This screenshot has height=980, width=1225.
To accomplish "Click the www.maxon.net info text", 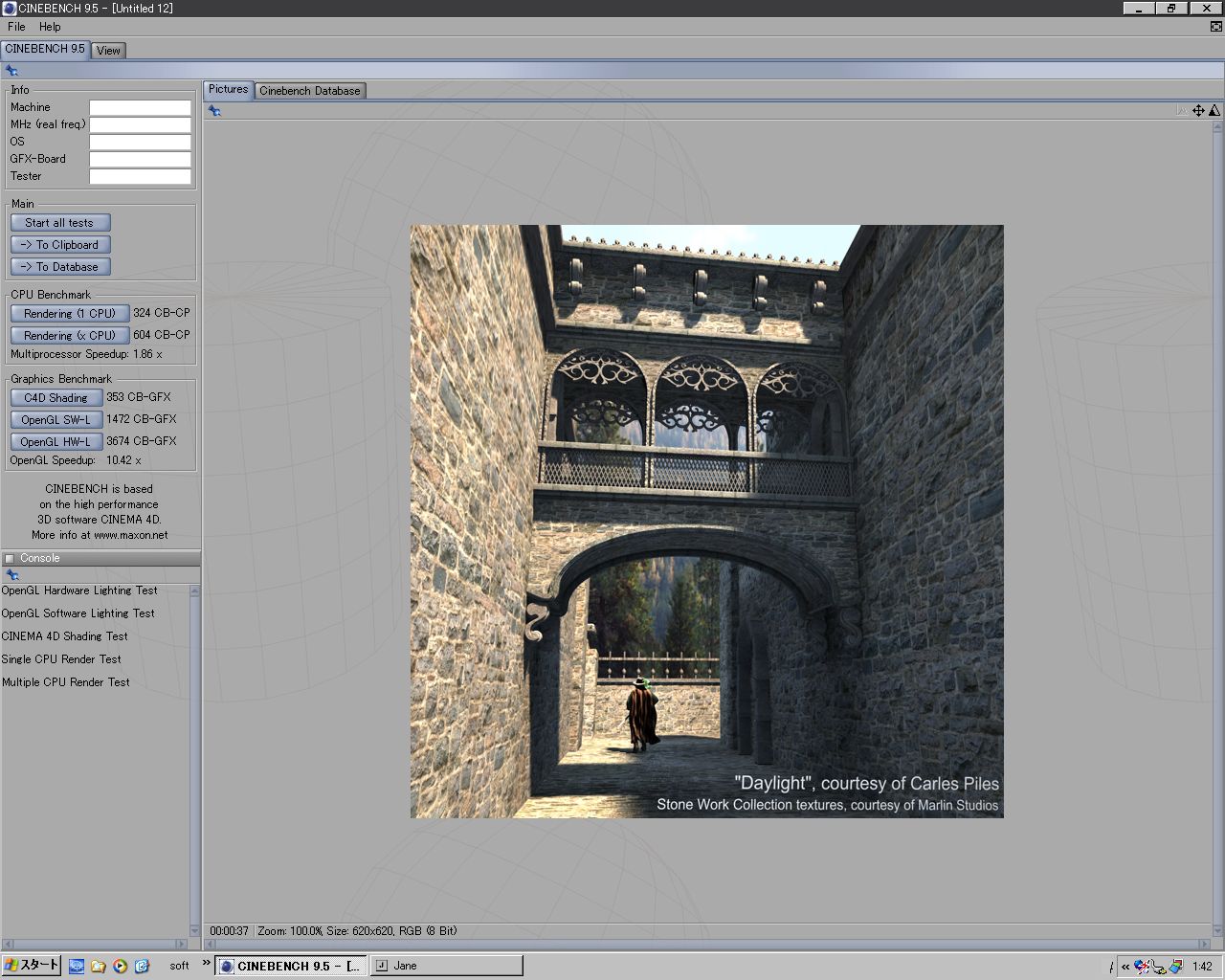I will coord(131,535).
